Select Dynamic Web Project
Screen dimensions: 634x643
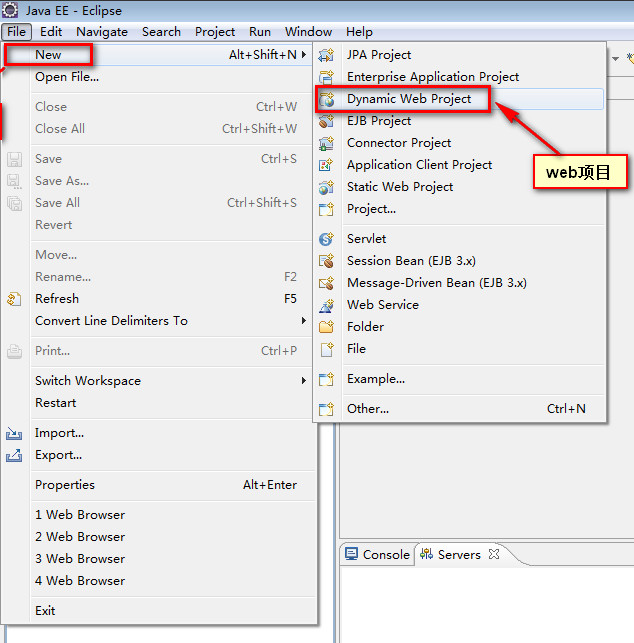click(x=459, y=99)
